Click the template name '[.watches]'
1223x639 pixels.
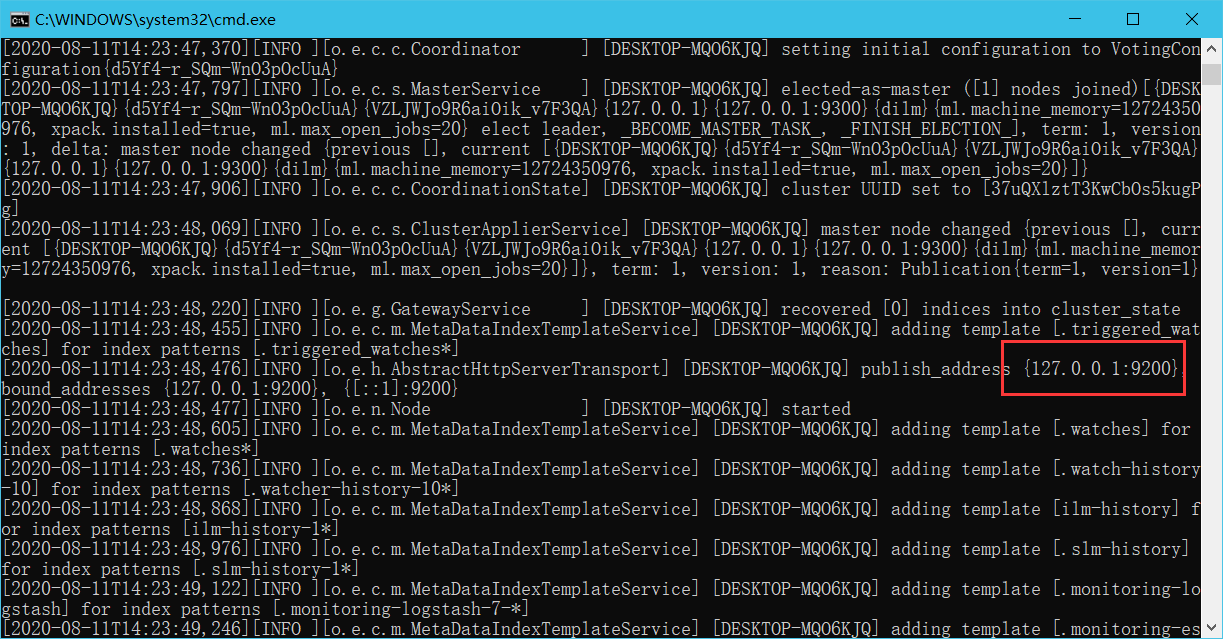1101,429
